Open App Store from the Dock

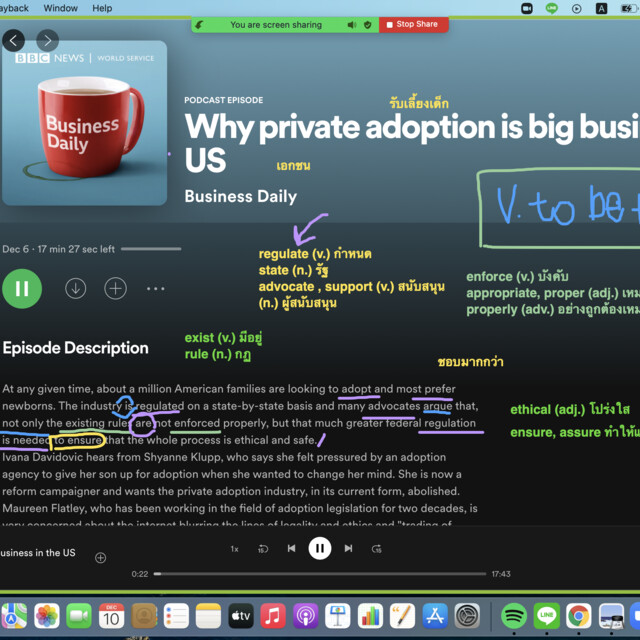(435, 616)
